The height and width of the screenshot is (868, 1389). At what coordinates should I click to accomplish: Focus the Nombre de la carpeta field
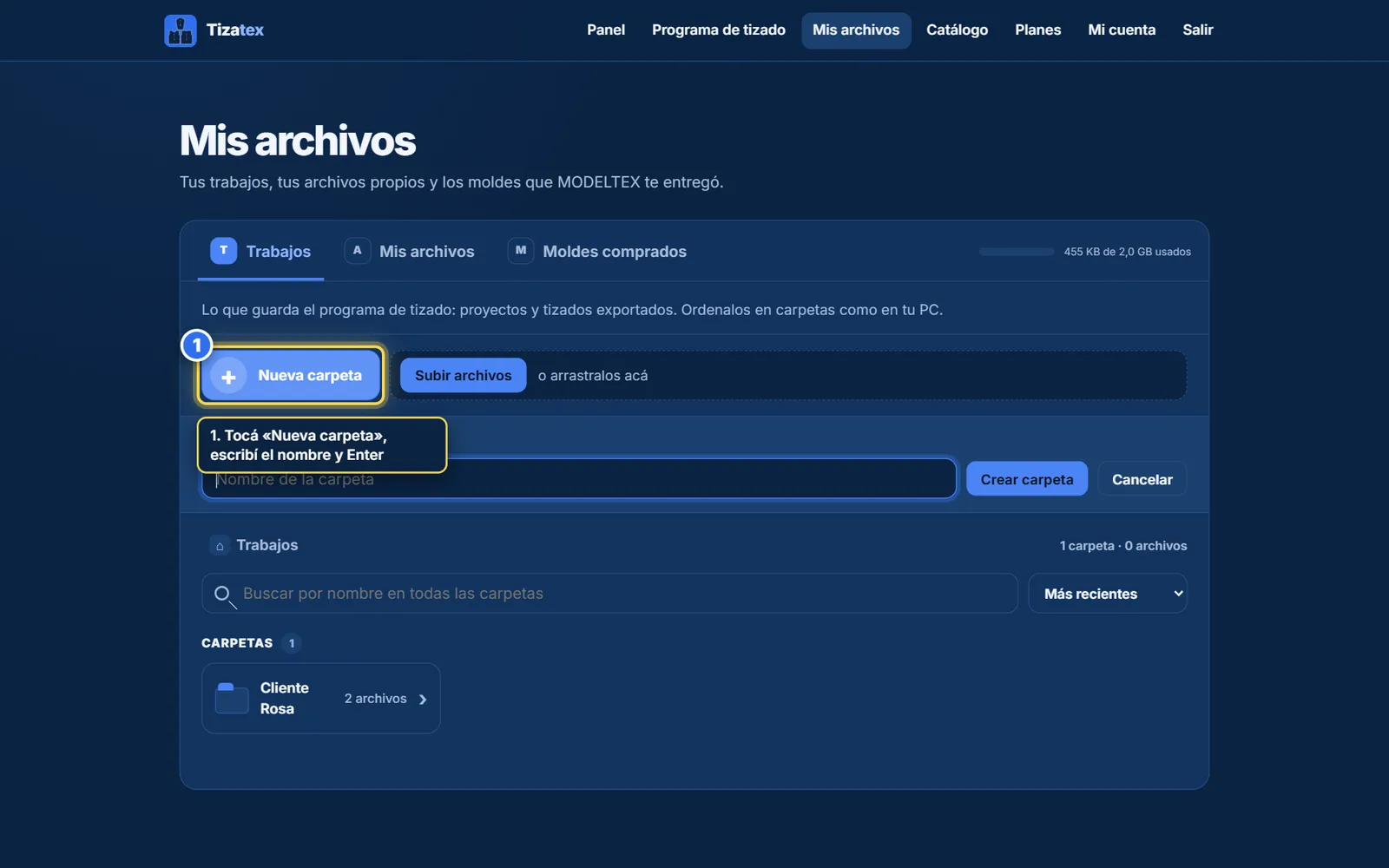pyautogui.click(x=579, y=479)
